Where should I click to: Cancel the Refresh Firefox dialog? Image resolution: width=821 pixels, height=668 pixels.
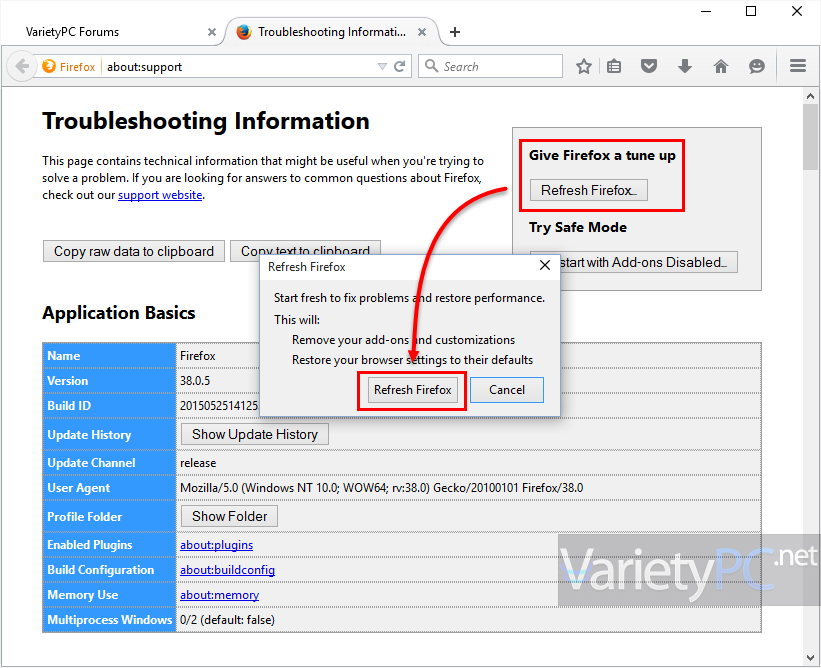[x=506, y=390]
